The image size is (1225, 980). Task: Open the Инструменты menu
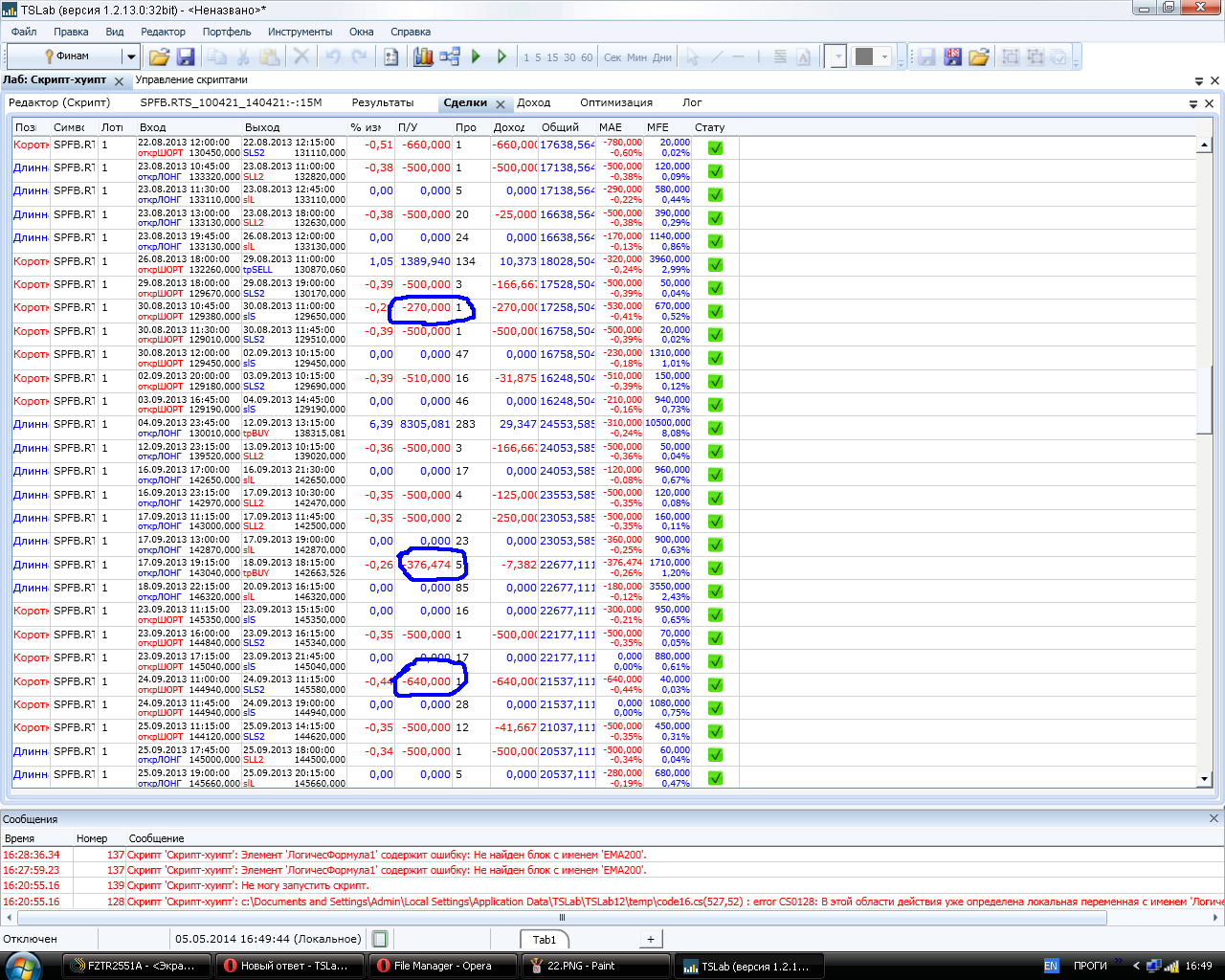(x=300, y=32)
